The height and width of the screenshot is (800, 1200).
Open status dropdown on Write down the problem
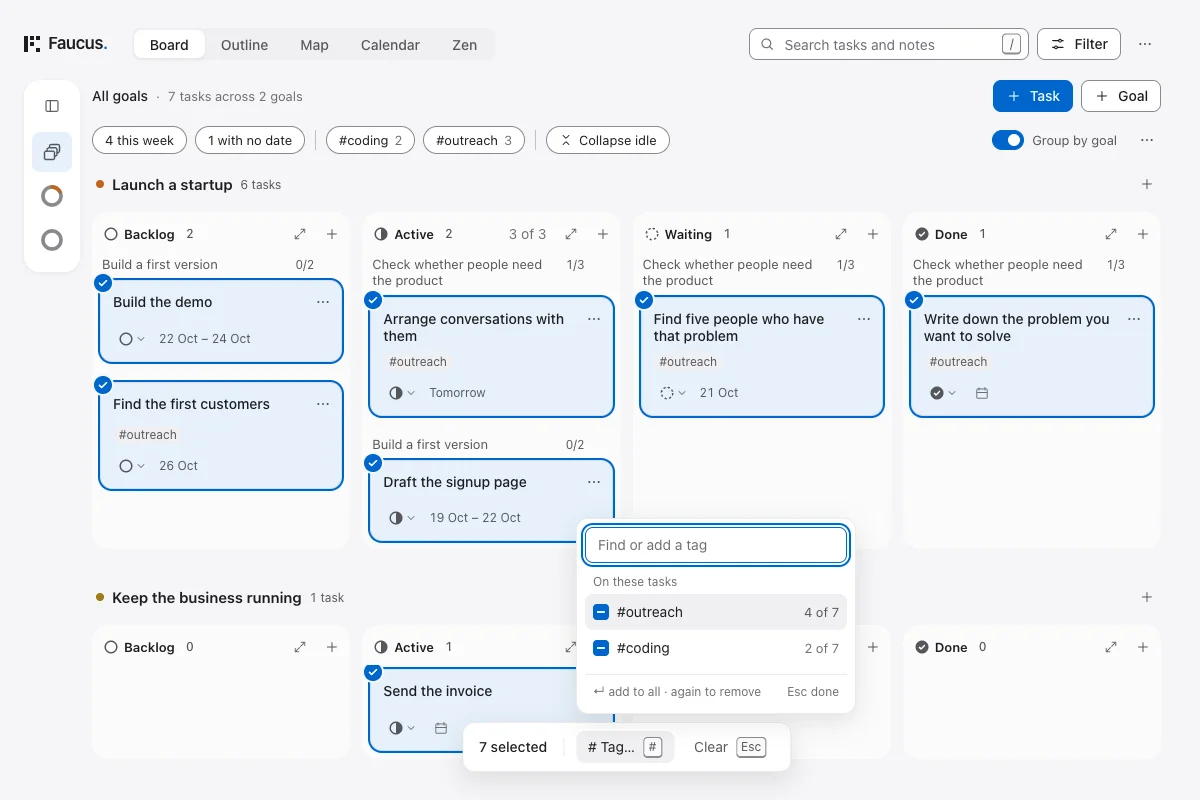[943, 393]
